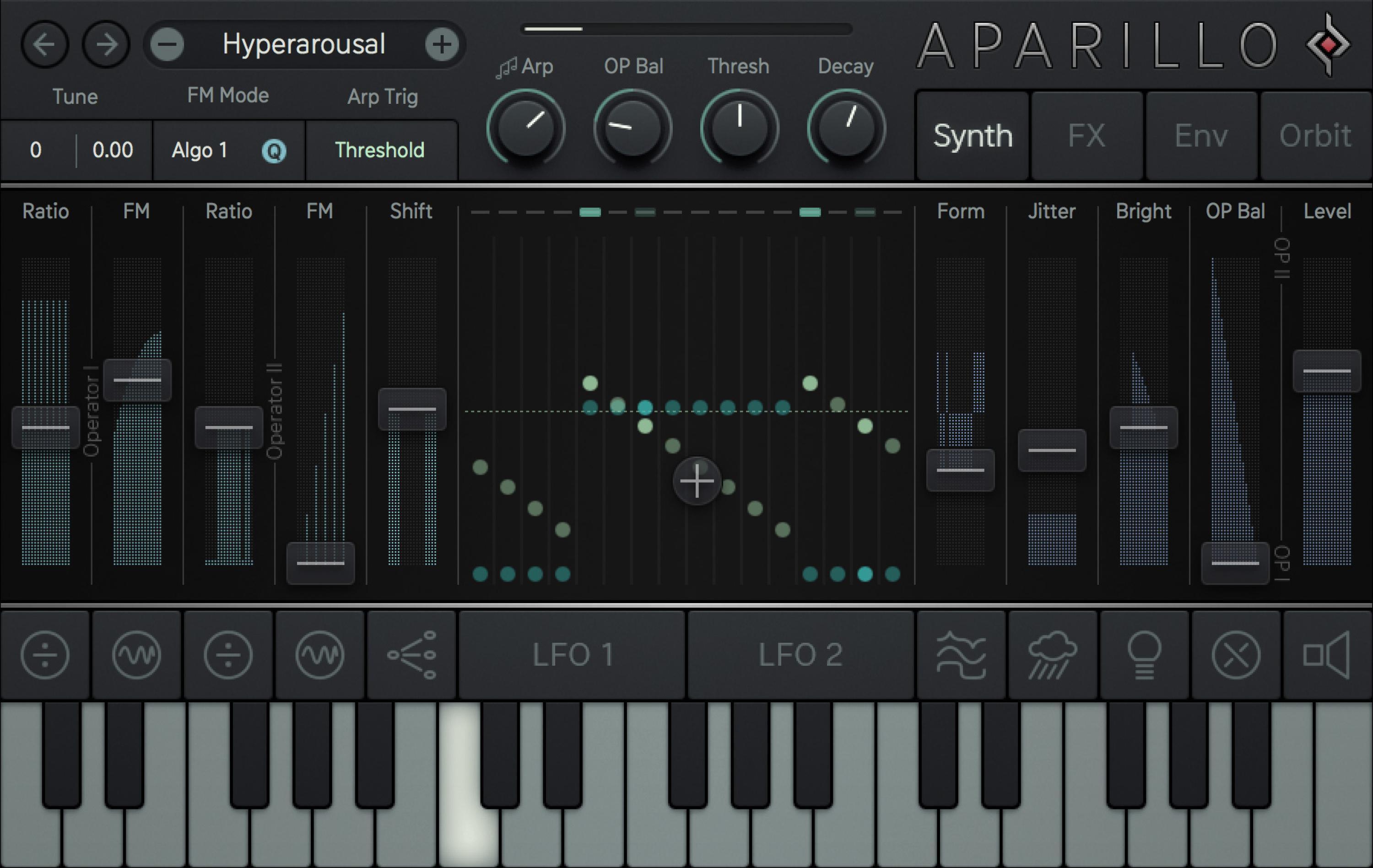
Task: Click the Operator II ratio divider icon
Action: pyautogui.click(x=228, y=654)
